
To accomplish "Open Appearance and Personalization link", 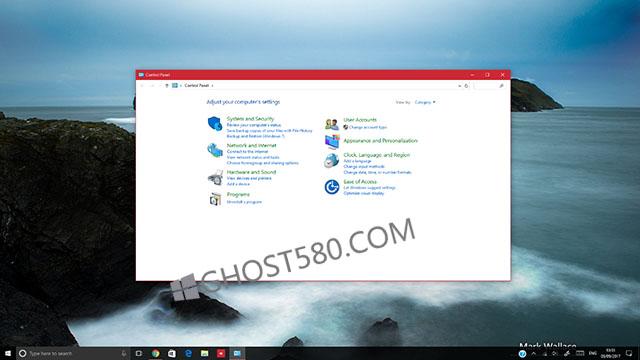I will (380, 141).
